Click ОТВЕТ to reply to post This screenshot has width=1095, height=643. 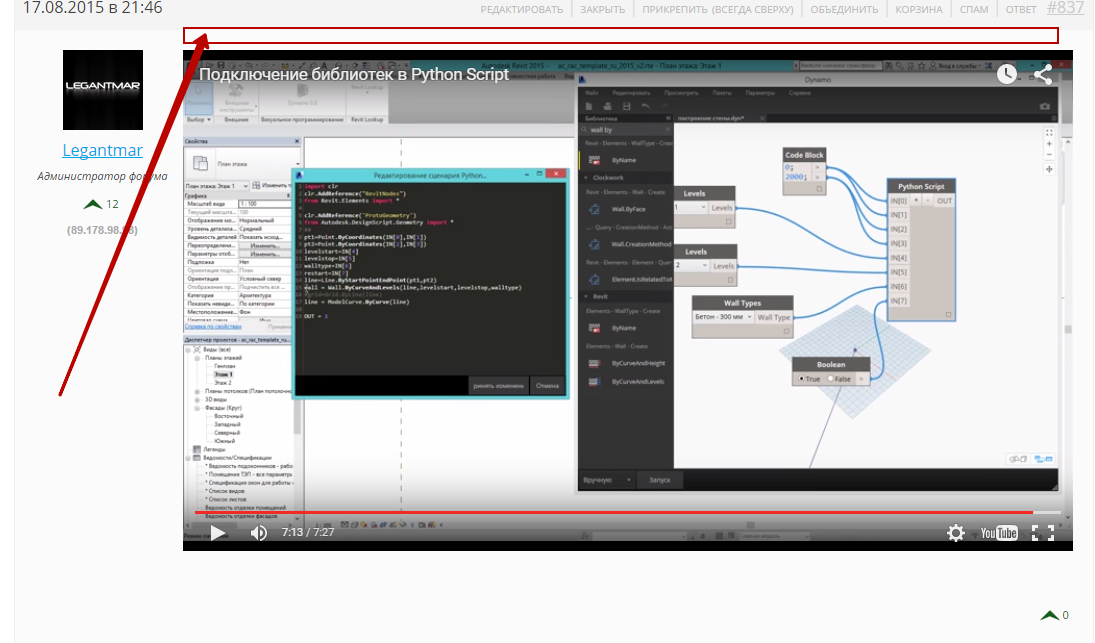[x=1021, y=9]
